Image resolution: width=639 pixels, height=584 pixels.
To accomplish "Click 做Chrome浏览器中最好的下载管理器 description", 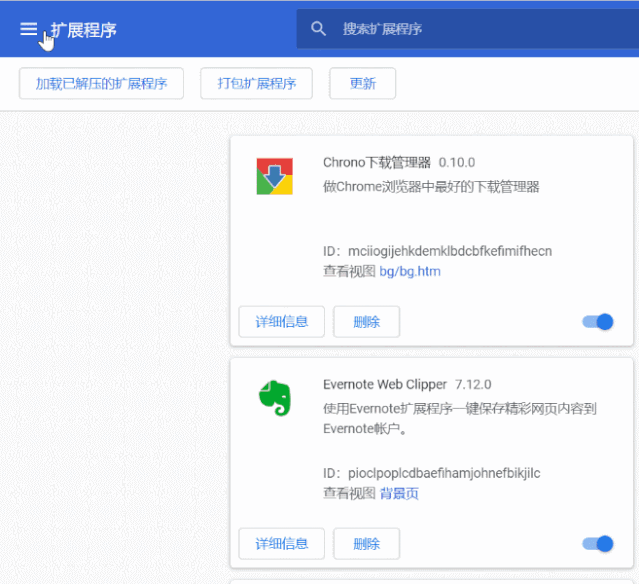I will (431, 187).
